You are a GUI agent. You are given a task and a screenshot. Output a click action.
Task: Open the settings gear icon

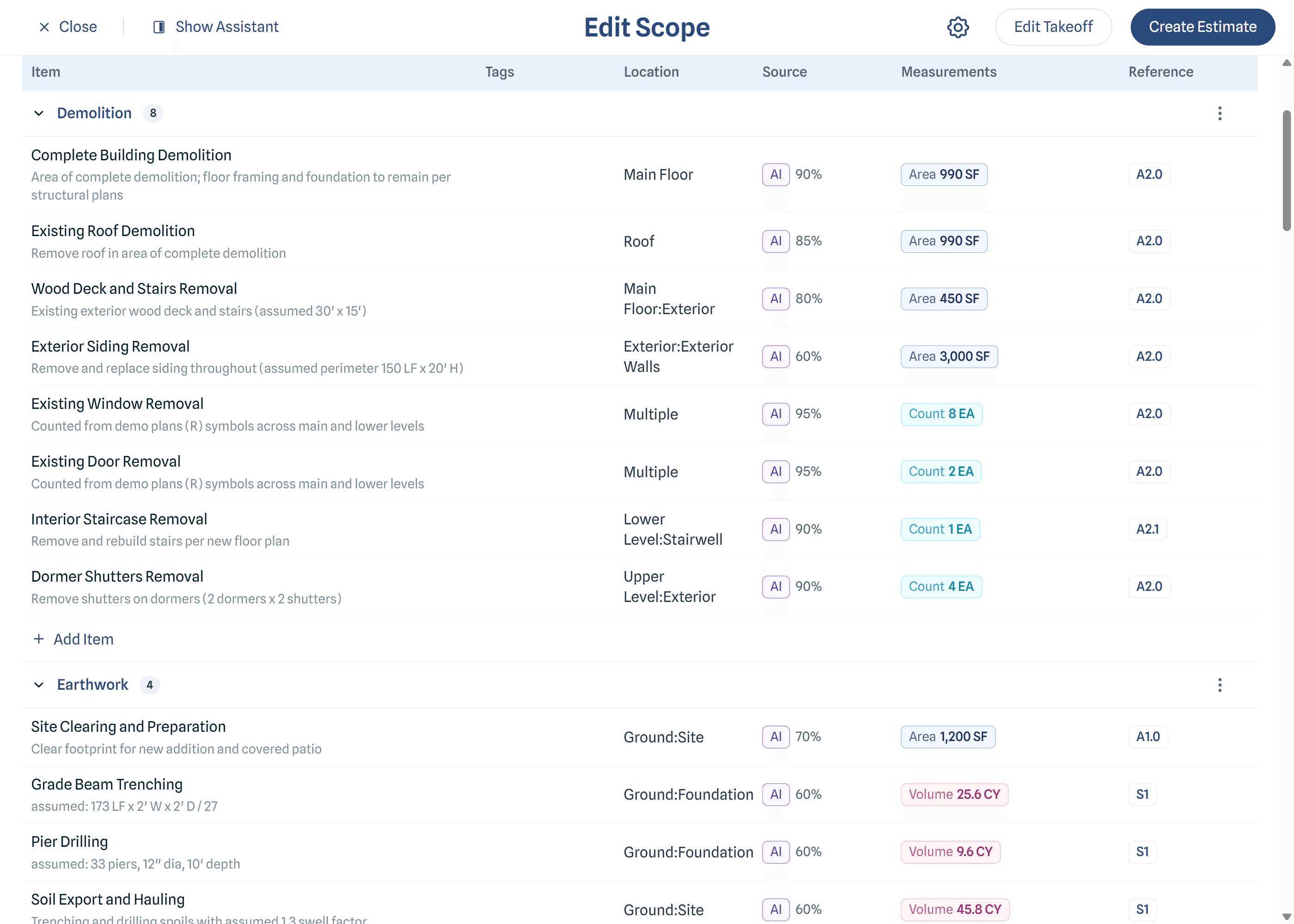pyautogui.click(x=958, y=27)
